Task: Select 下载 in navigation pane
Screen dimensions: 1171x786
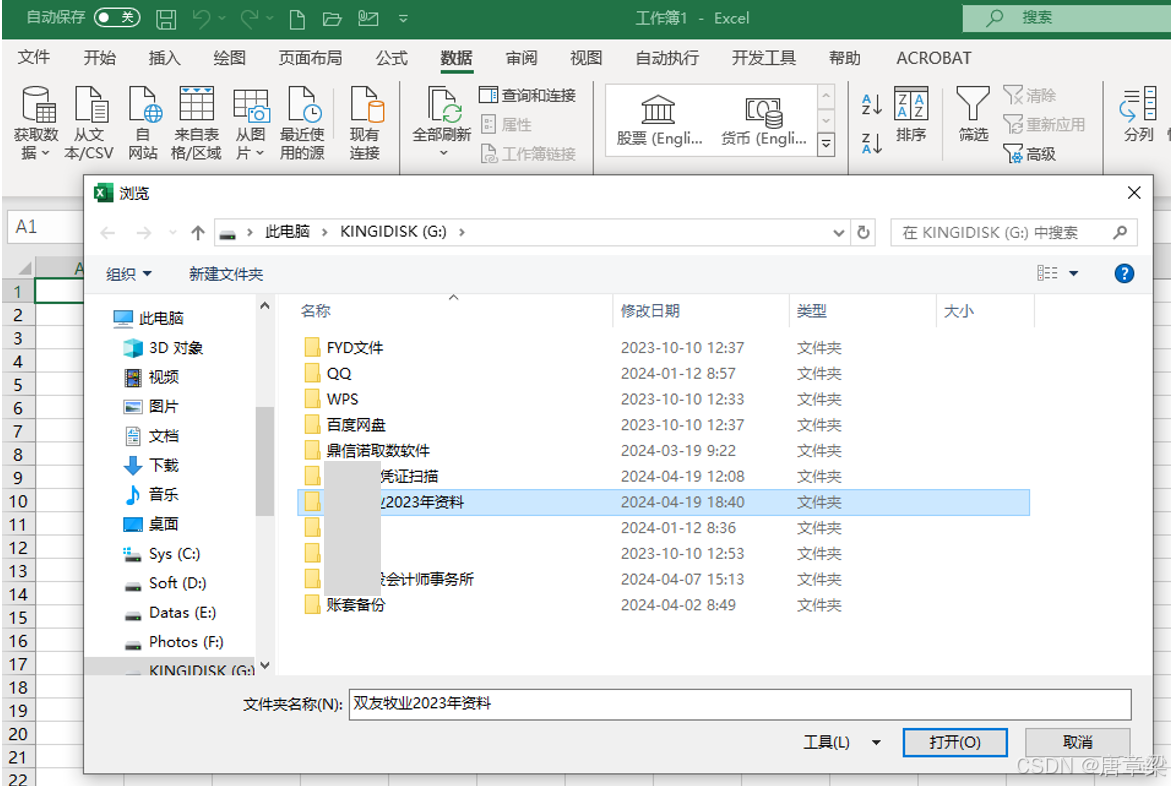Action: (152, 465)
